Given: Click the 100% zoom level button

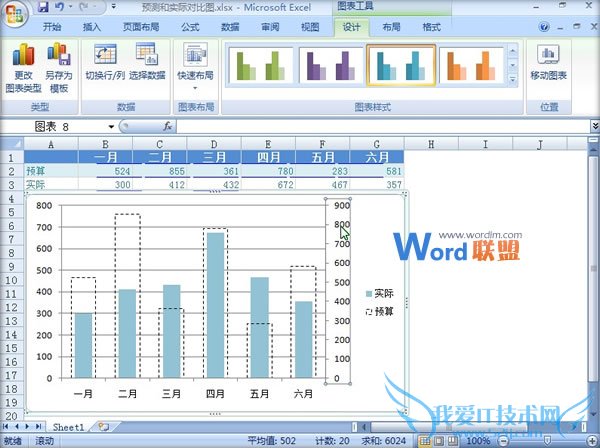Looking at the screenshot, I should tap(478, 441).
